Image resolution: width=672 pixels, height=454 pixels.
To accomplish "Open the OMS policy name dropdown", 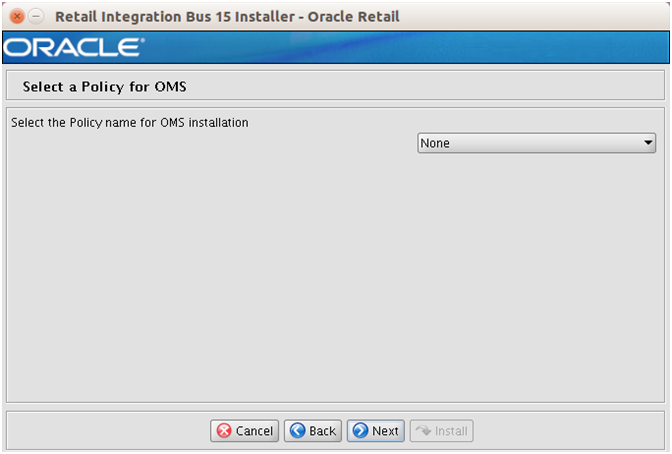I will coord(537,143).
